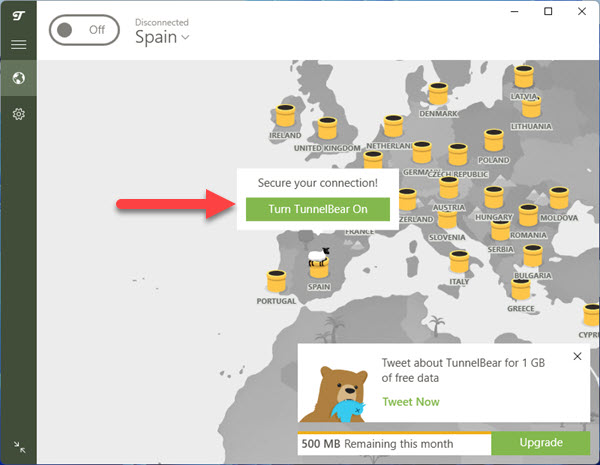Select the Slovenia tunnel icon
This screenshot has height=465, width=600.
point(447,219)
